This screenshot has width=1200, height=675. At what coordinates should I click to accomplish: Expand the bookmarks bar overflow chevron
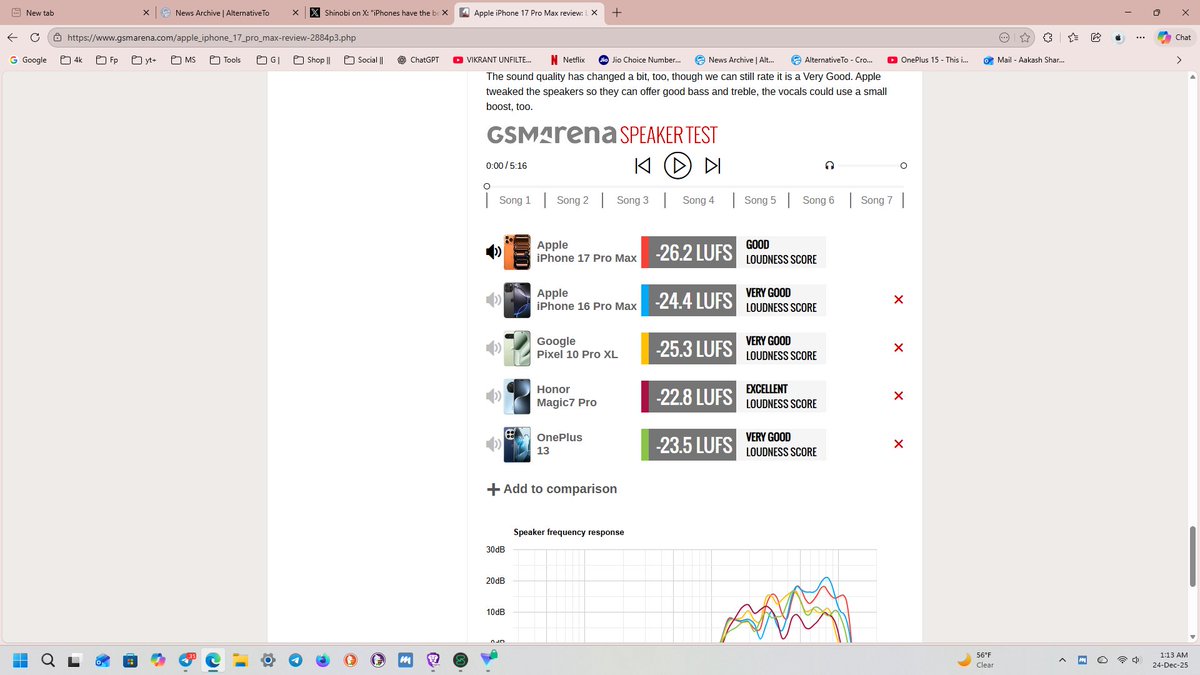[x=1179, y=60]
